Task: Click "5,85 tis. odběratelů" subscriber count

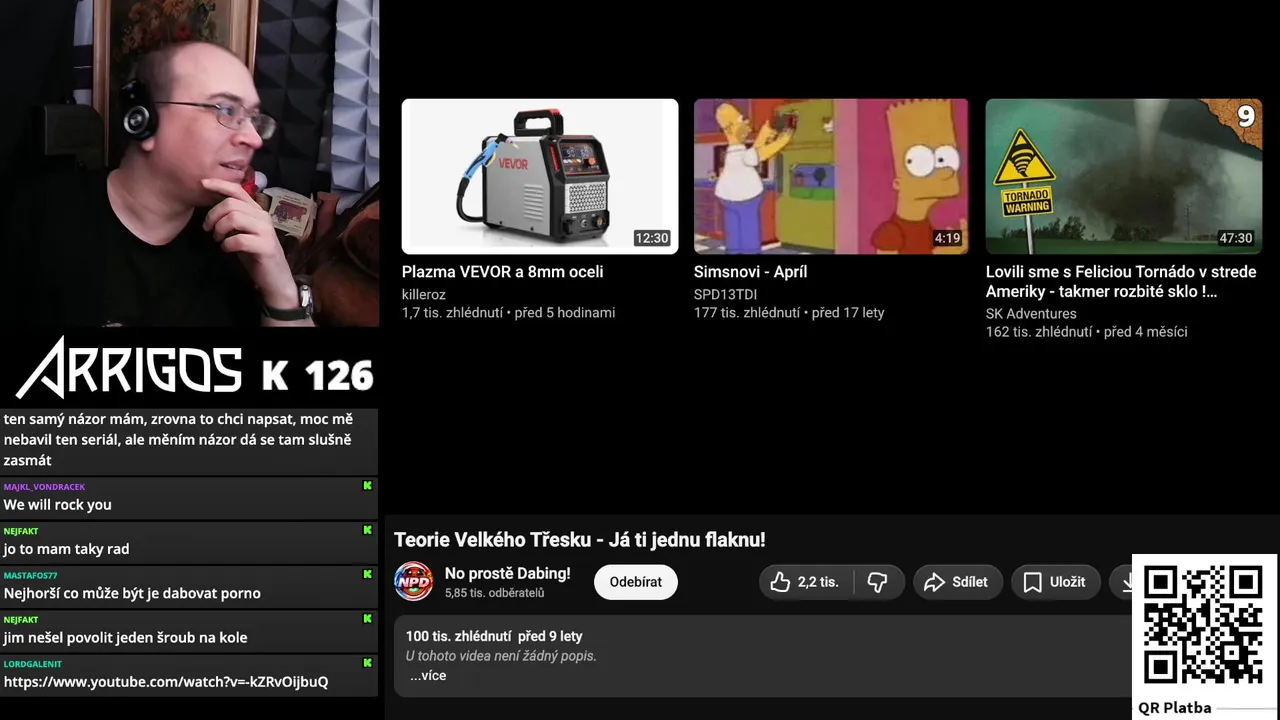Action: point(494,593)
